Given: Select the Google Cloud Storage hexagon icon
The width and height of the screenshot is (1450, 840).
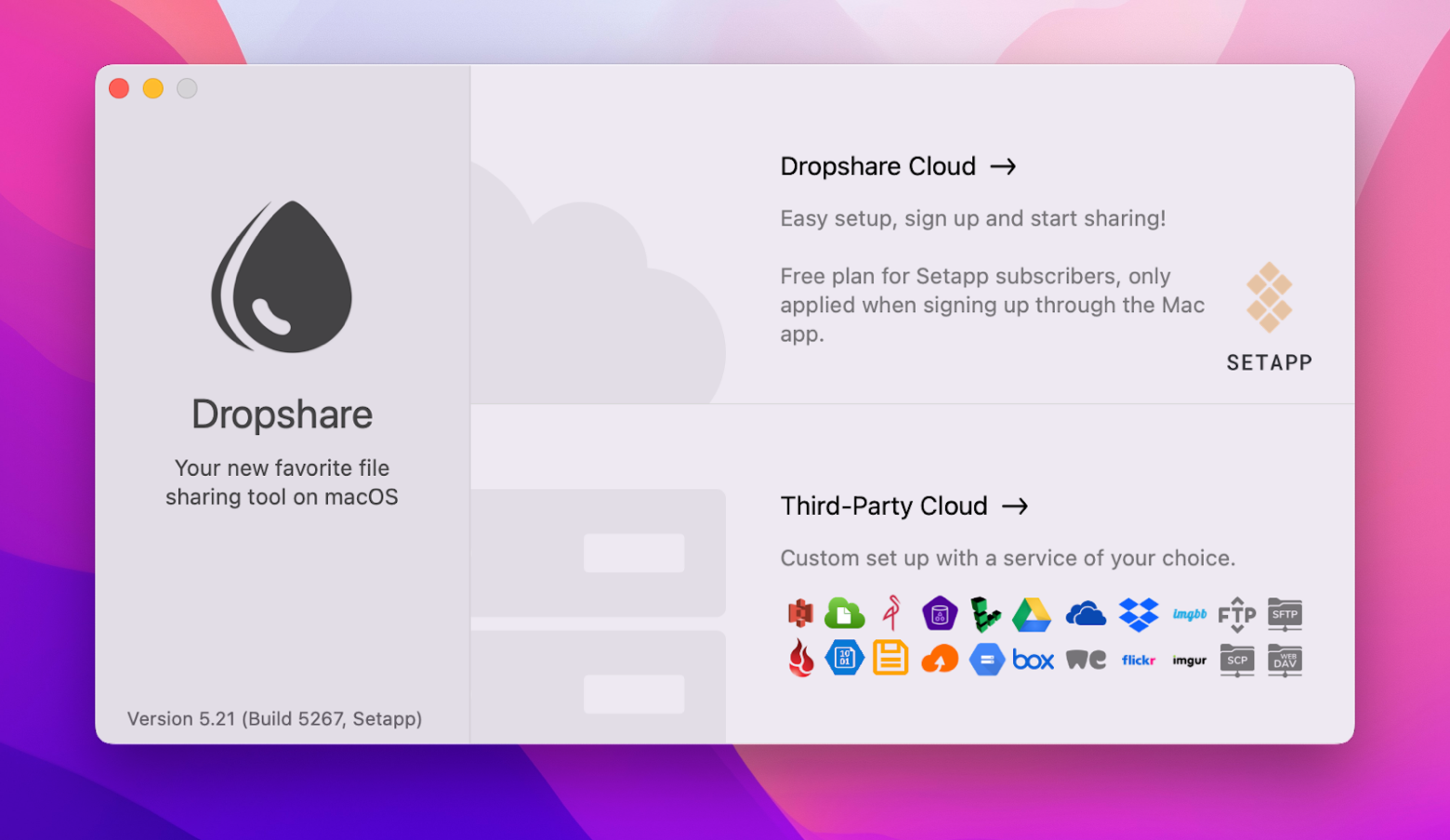Looking at the screenshot, I should [x=986, y=659].
